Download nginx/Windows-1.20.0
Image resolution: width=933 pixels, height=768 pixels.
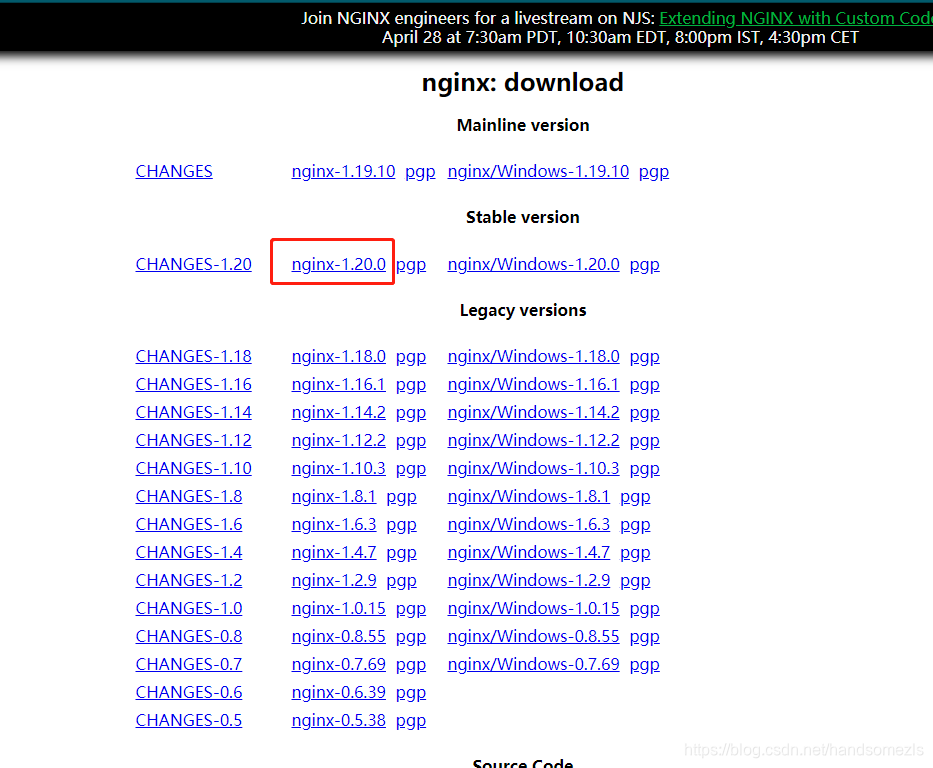pyautogui.click(x=533, y=264)
